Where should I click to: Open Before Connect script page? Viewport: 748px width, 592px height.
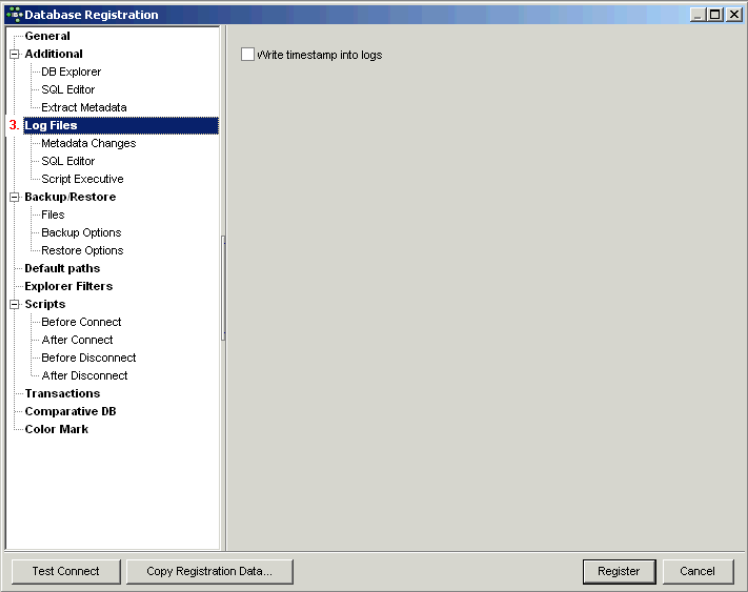[81, 322]
